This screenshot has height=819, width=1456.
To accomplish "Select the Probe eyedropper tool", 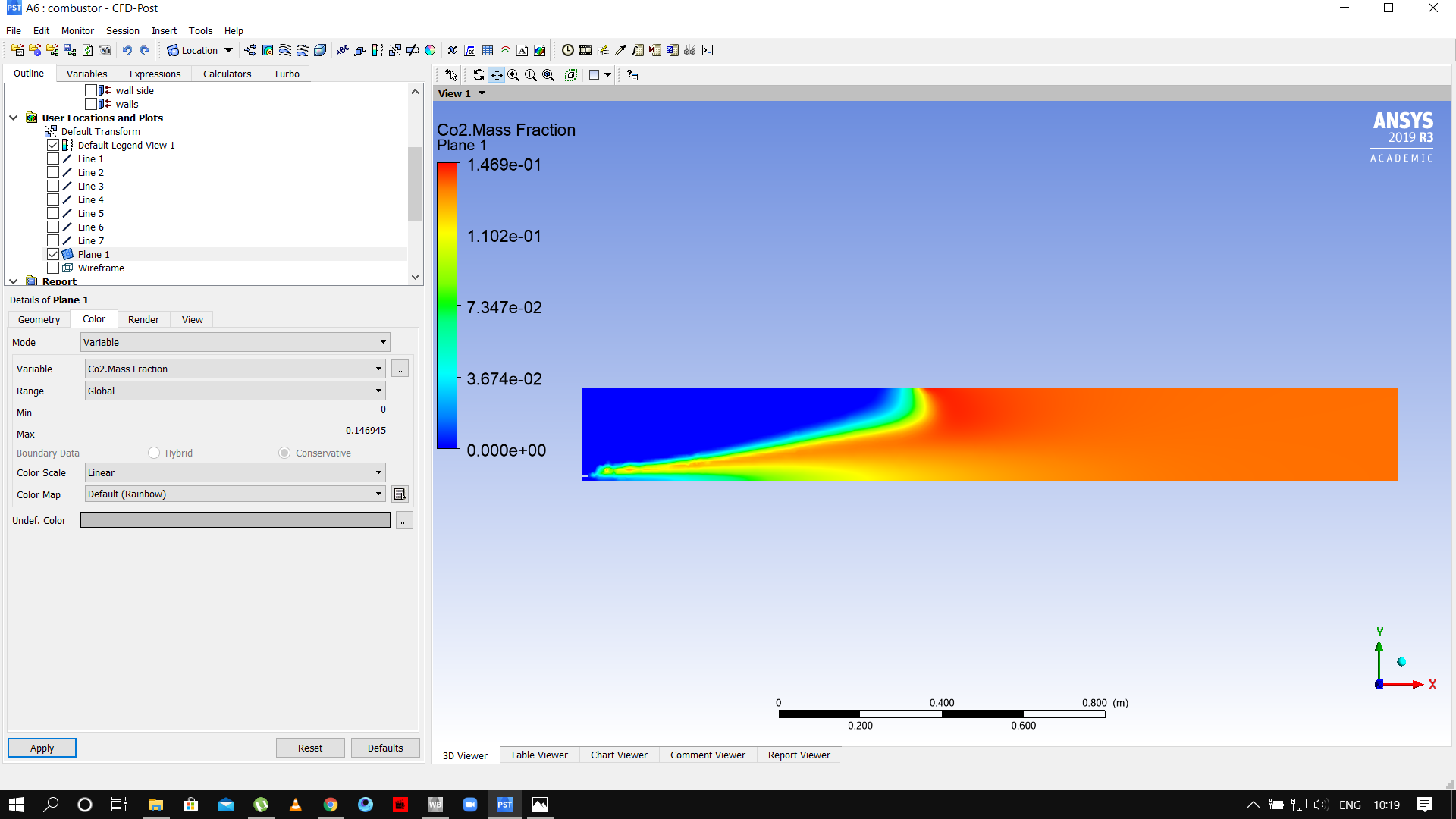I will [620, 50].
